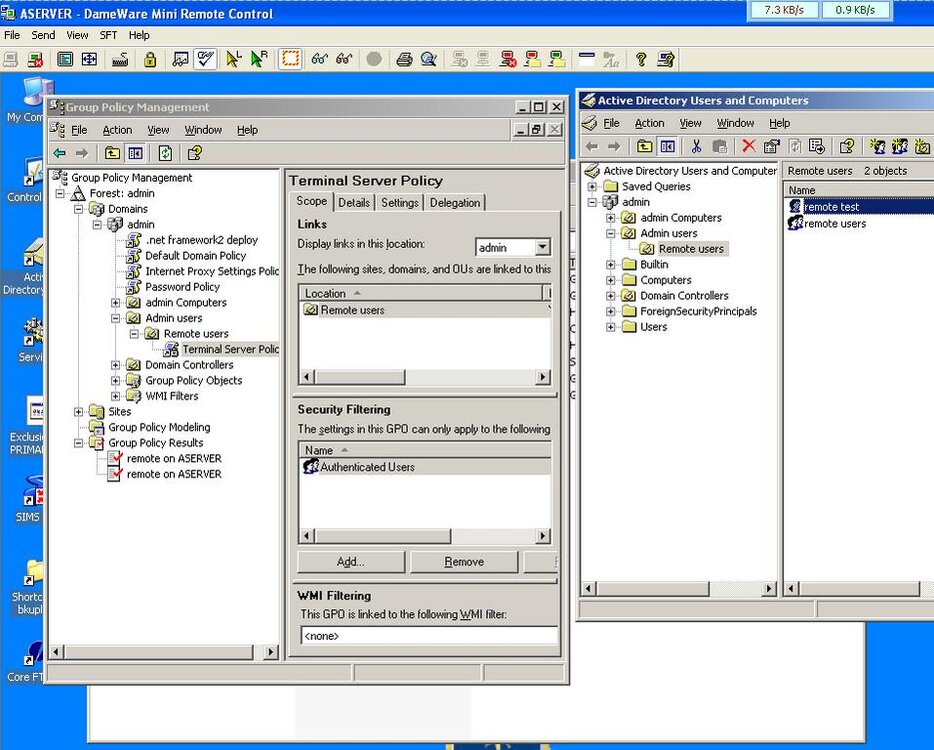Switch to the Details tab
The image size is (934, 750).
tap(354, 203)
